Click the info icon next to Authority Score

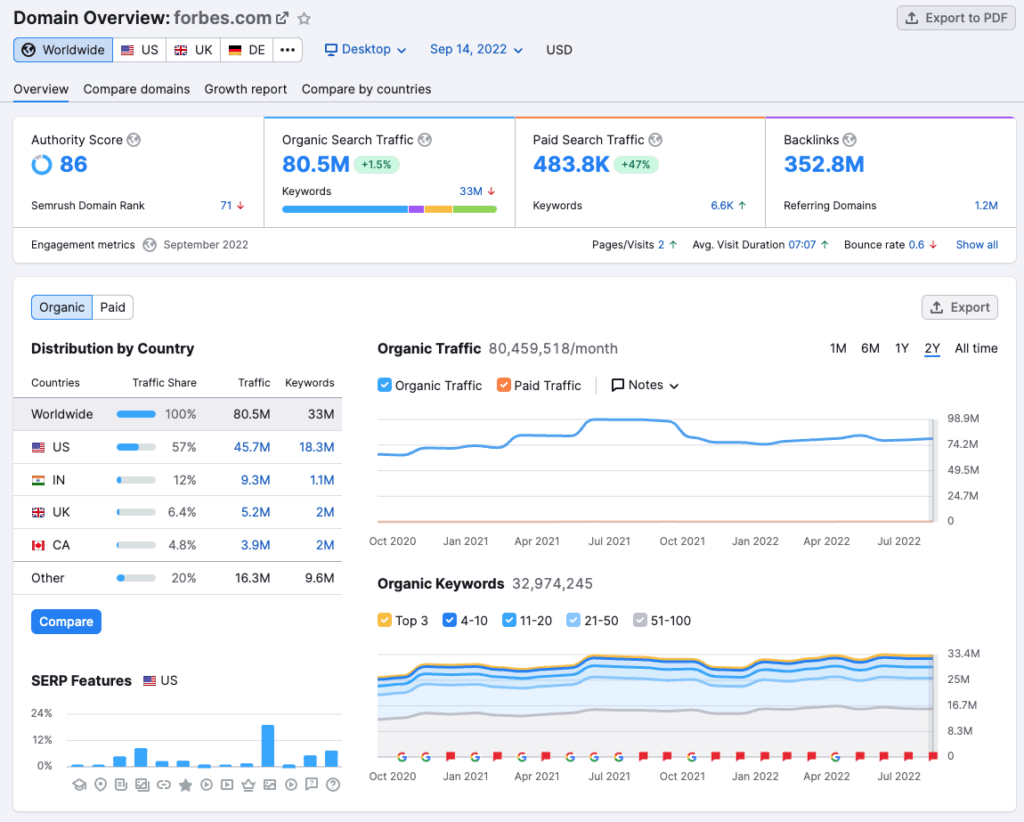(131, 140)
